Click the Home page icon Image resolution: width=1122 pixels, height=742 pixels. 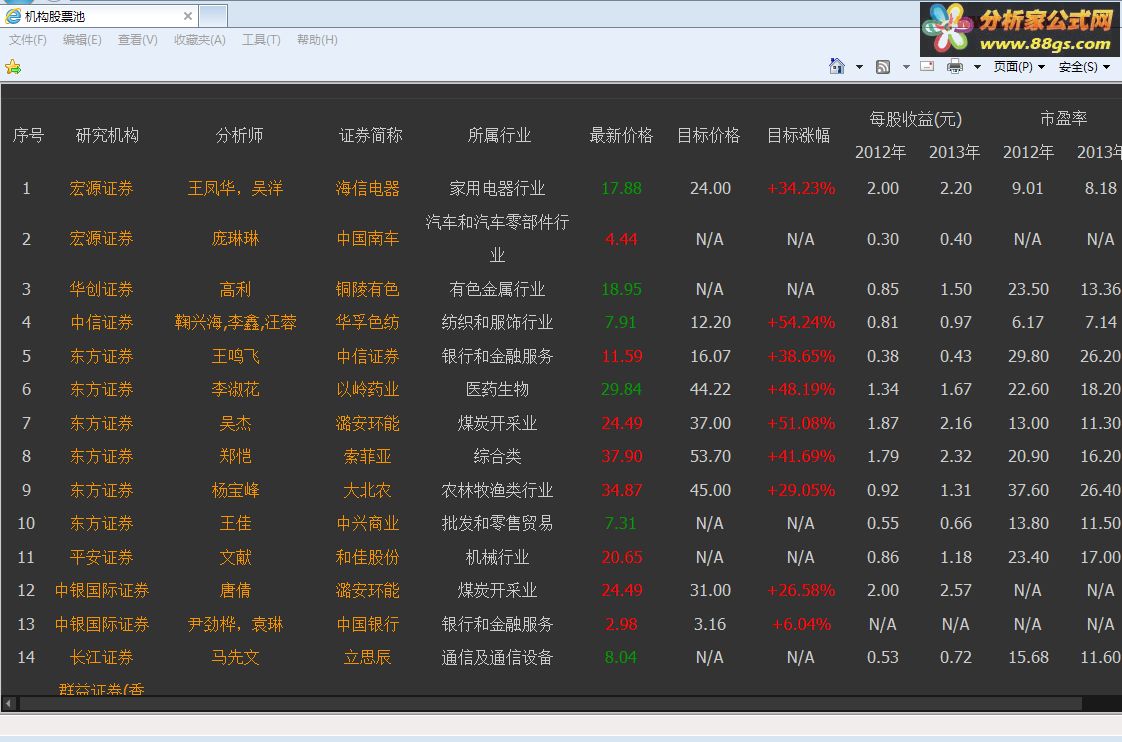tap(836, 67)
